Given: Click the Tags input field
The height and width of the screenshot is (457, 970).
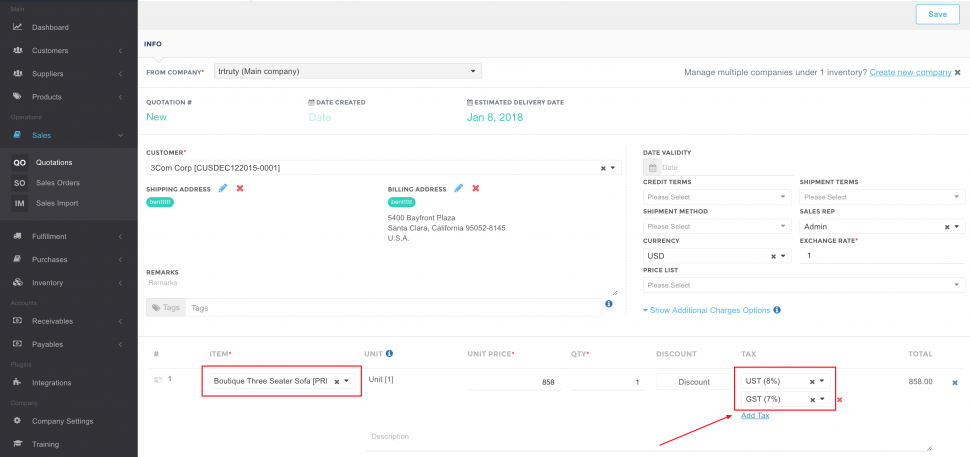Looking at the screenshot, I should pyautogui.click(x=393, y=307).
